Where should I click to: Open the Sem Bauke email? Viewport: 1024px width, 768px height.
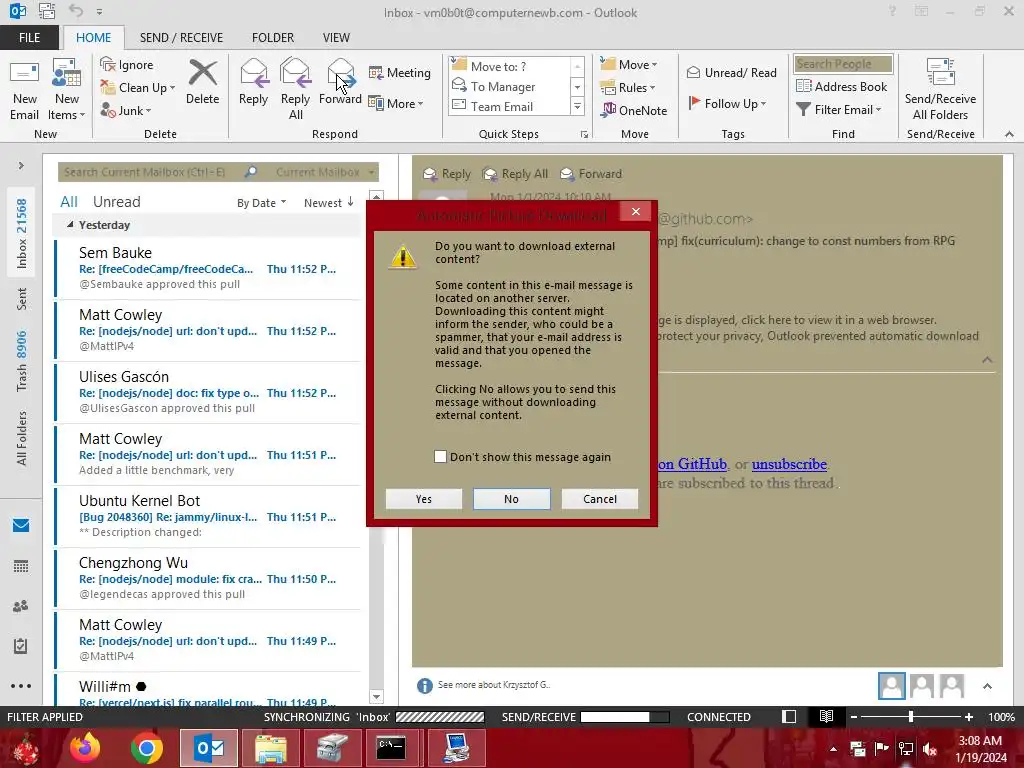(x=208, y=268)
